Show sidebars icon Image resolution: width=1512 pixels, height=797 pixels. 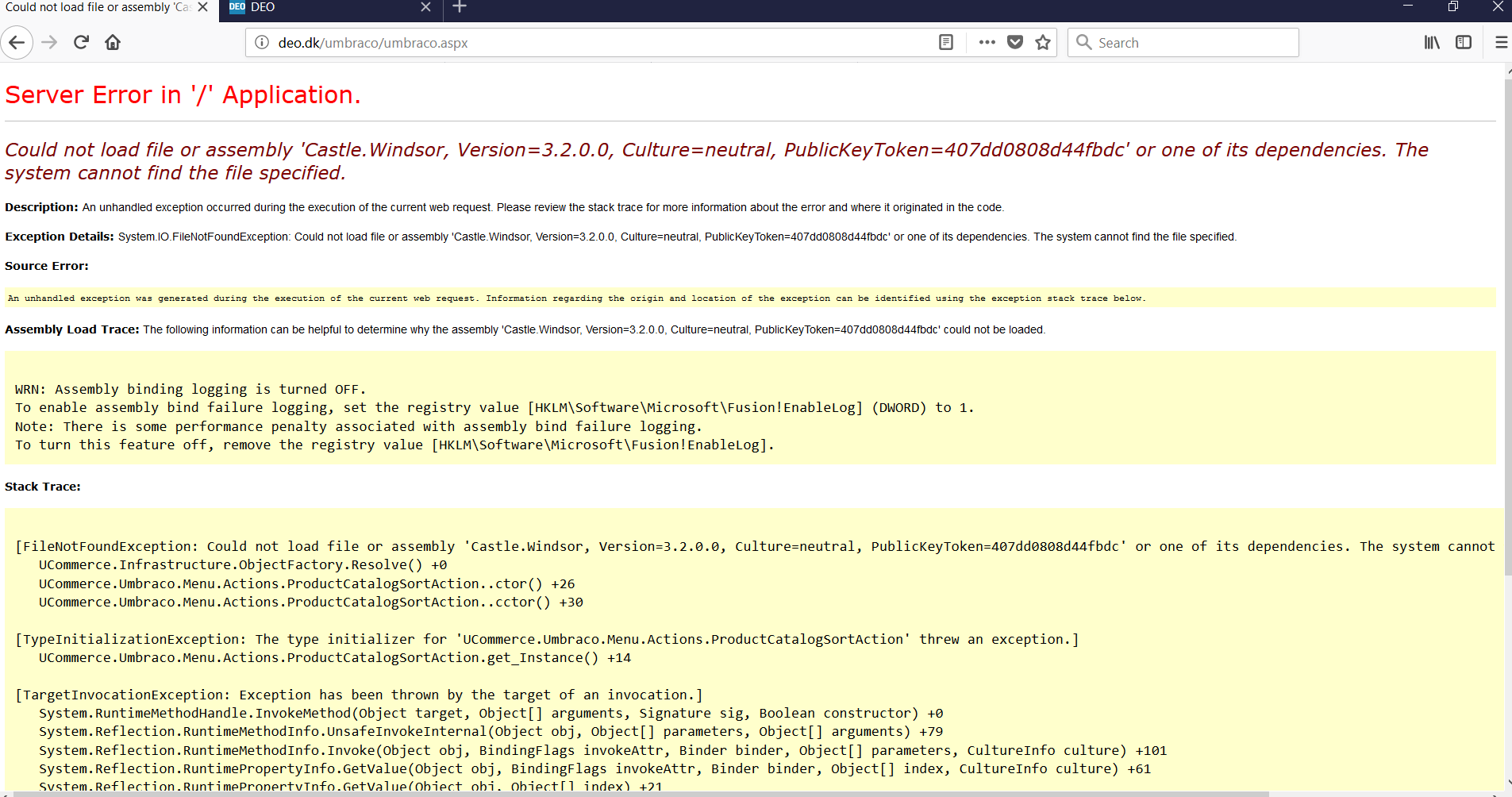1464,43
